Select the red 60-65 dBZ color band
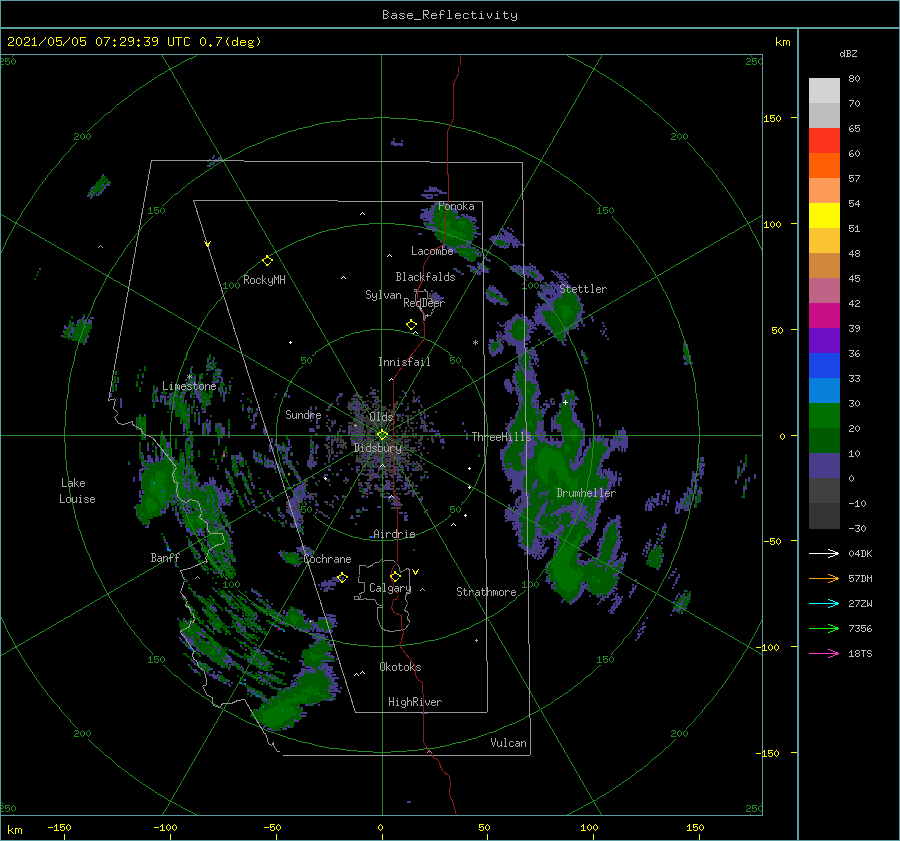 click(x=824, y=141)
